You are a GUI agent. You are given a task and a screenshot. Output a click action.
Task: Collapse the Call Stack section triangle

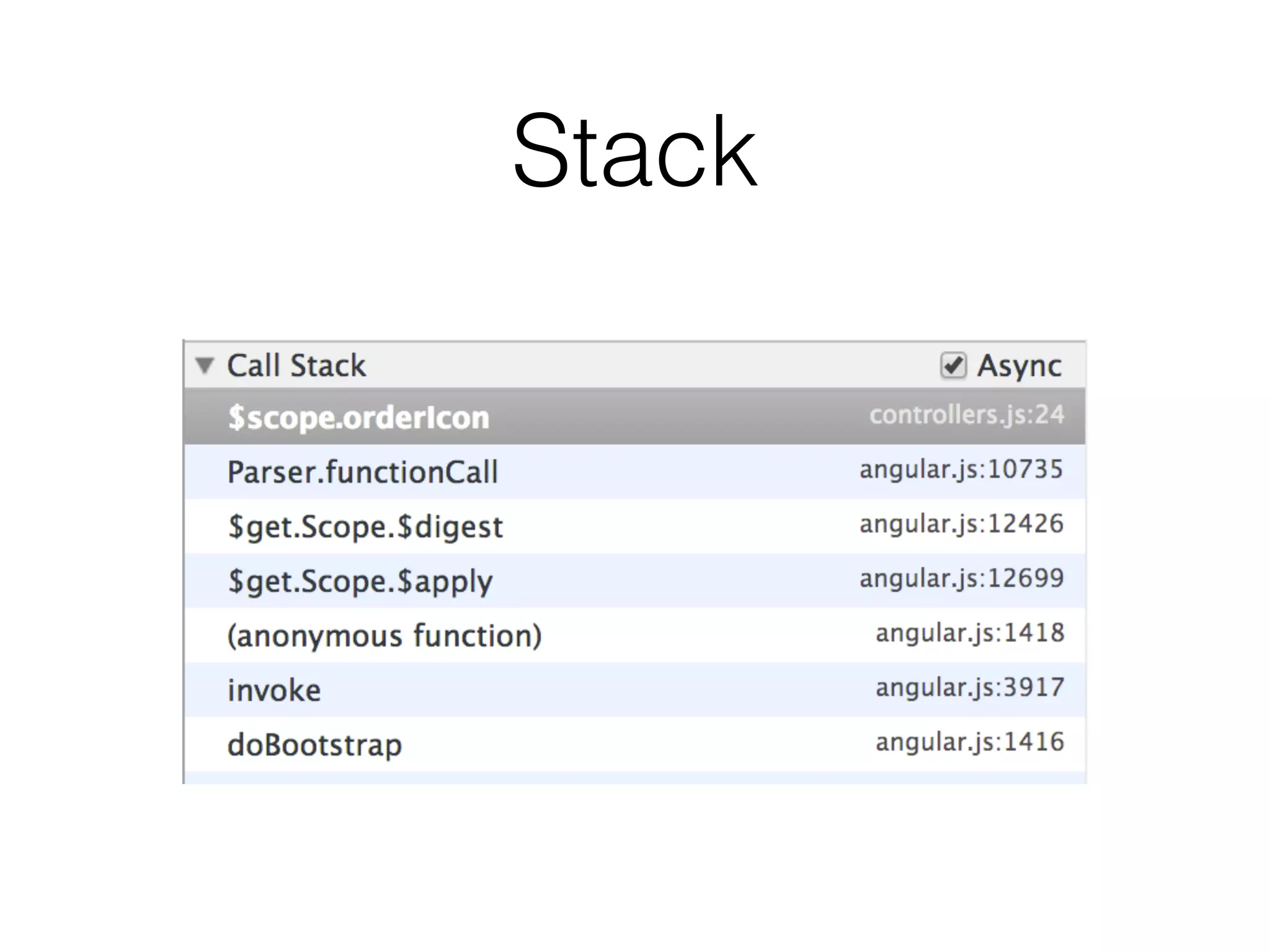click(x=205, y=366)
